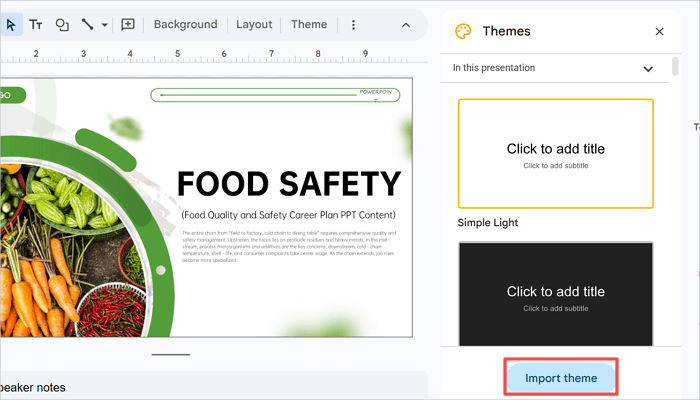The image size is (700, 400).
Task: Click the POWERPOINT header bar shape
Action: [x=275, y=95]
